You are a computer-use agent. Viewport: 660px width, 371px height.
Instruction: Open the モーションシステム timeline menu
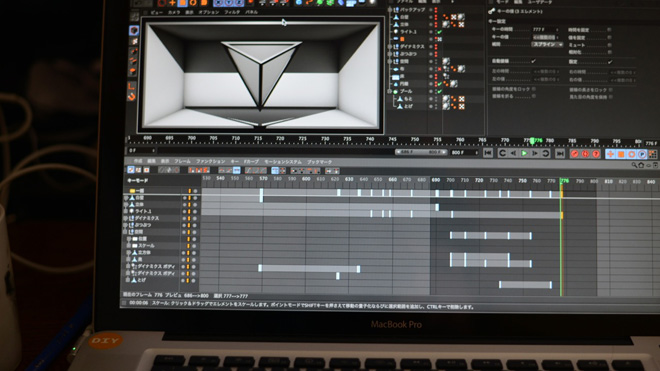click(282, 162)
